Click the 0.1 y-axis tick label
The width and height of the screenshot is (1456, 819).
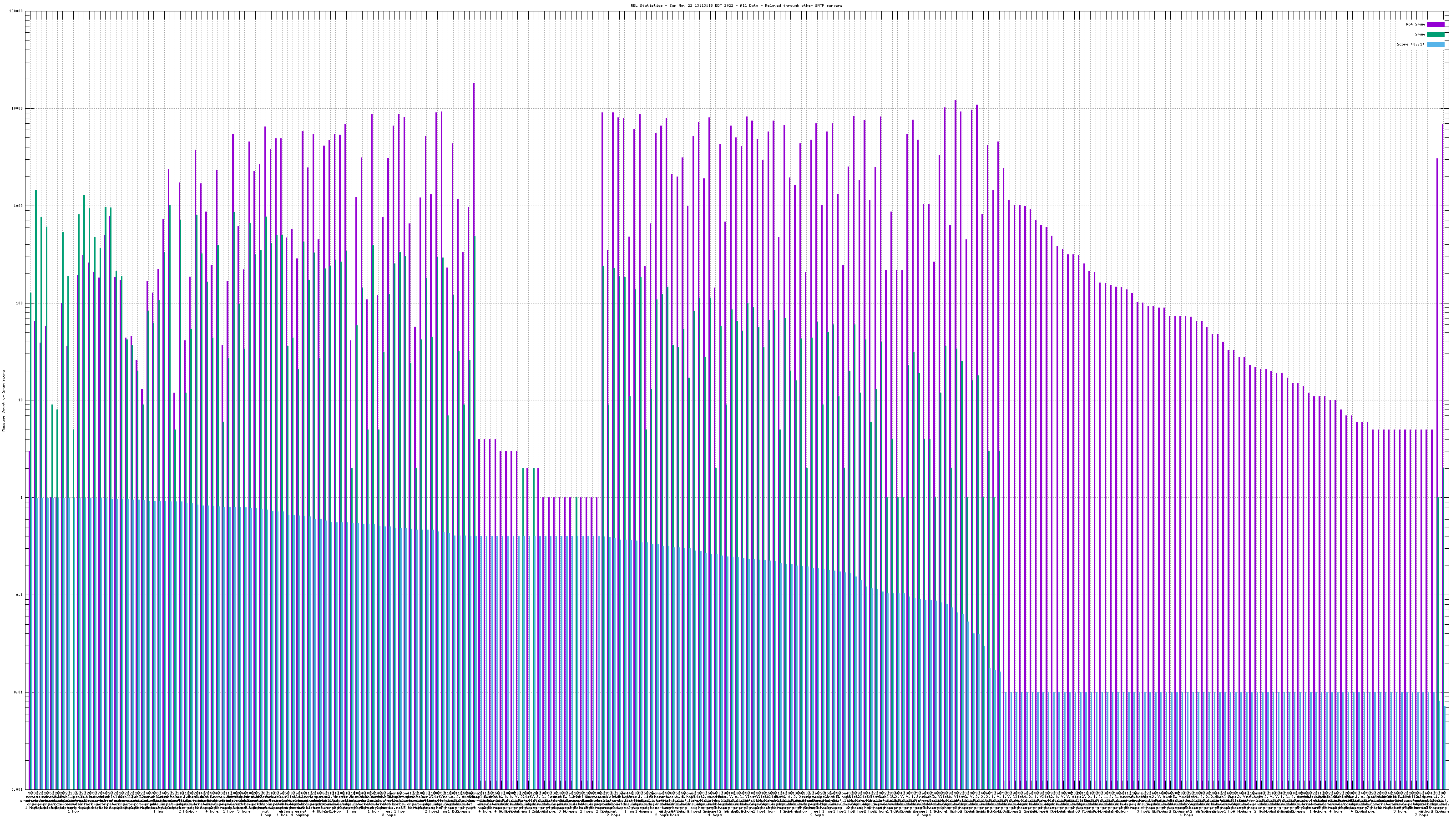tap(20, 595)
